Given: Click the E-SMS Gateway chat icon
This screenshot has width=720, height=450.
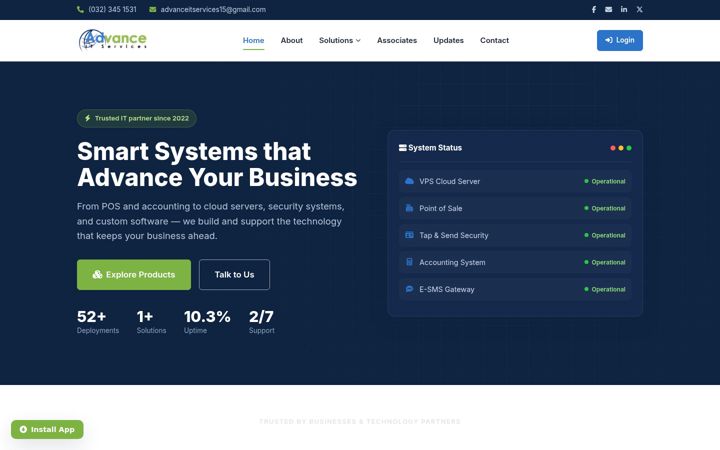Looking at the screenshot, I should click(x=409, y=289).
